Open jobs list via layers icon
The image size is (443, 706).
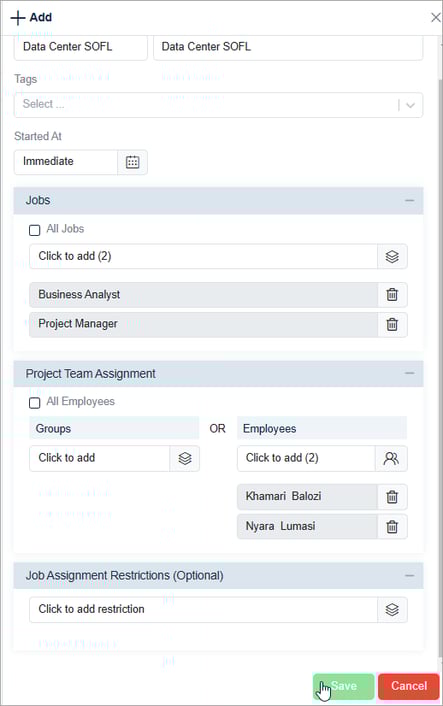(x=392, y=257)
